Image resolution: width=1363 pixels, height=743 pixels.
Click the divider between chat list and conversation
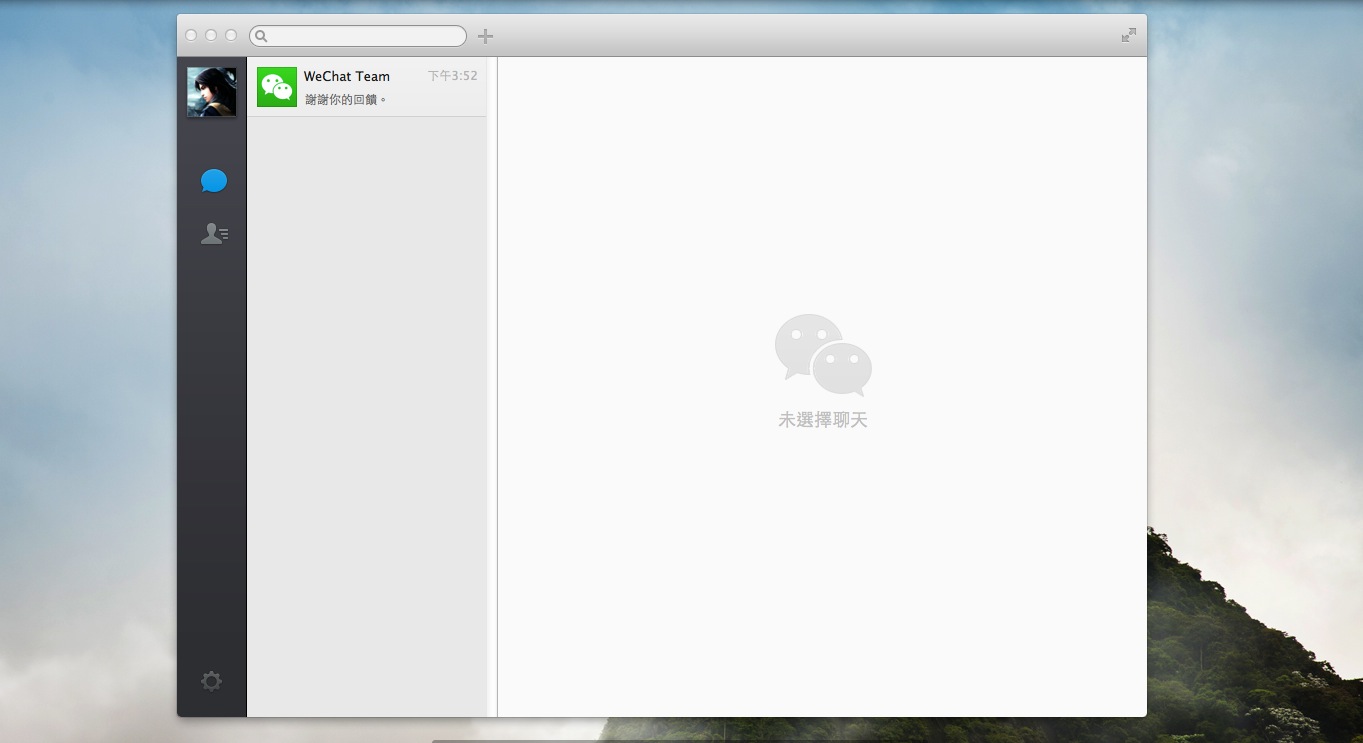pyautogui.click(x=497, y=400)
